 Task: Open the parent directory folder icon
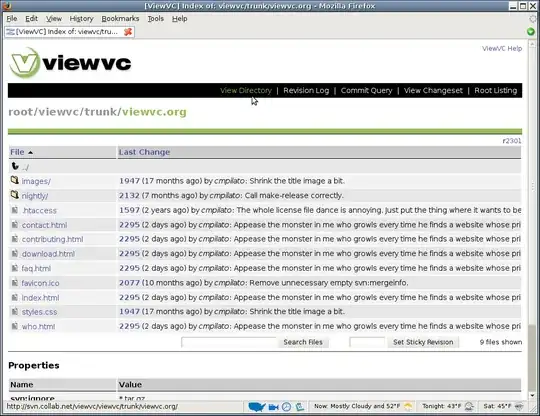(x=15, y=166)
